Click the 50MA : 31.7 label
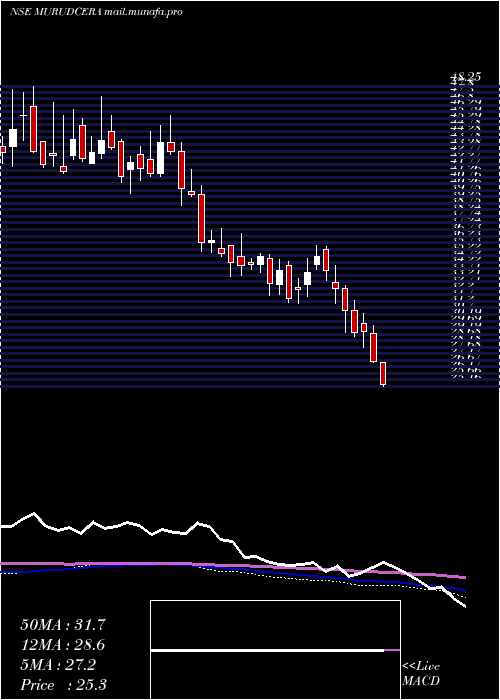This screenshot has width=500, height=700. (x=62, y=625)
